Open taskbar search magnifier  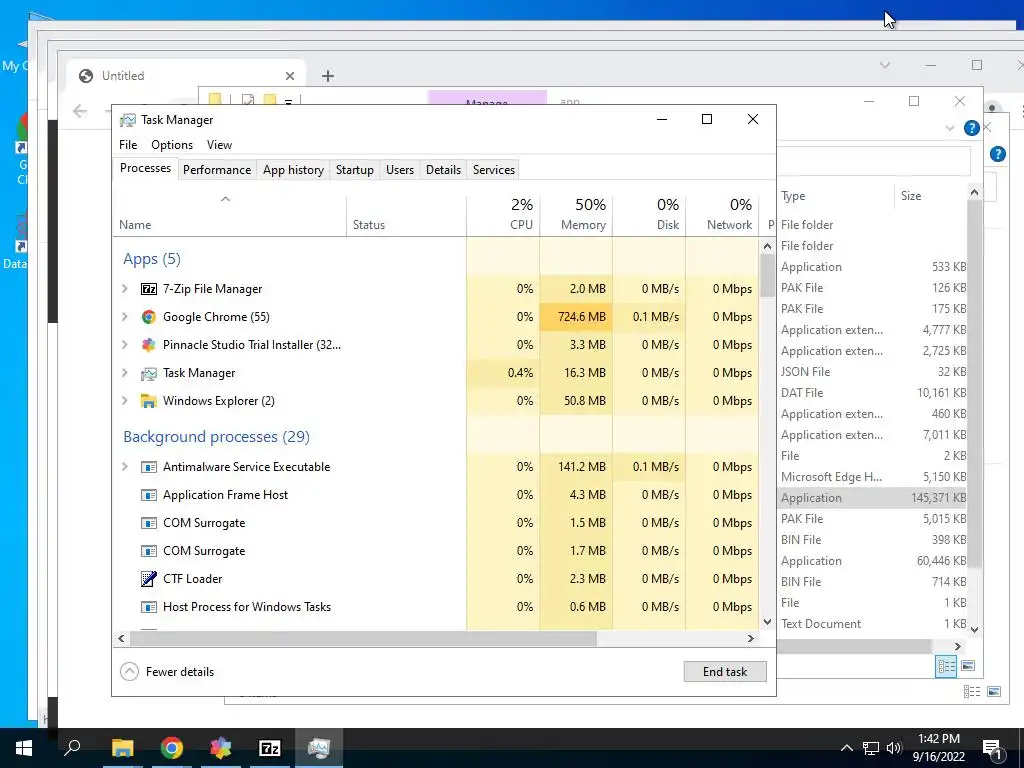(72, 747)
